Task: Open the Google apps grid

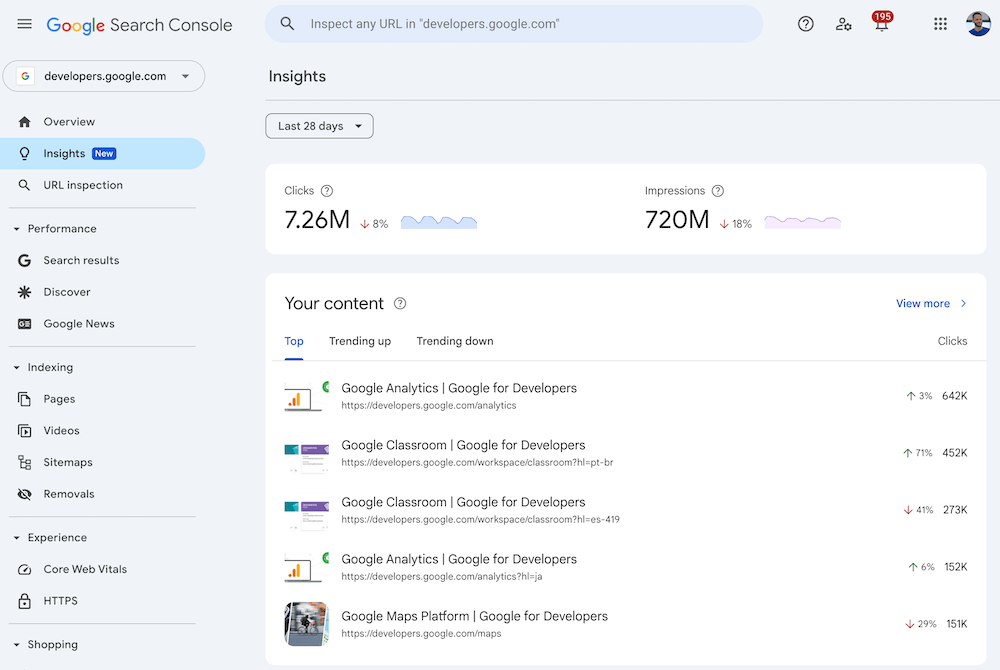Action: [x=940, y=24]
